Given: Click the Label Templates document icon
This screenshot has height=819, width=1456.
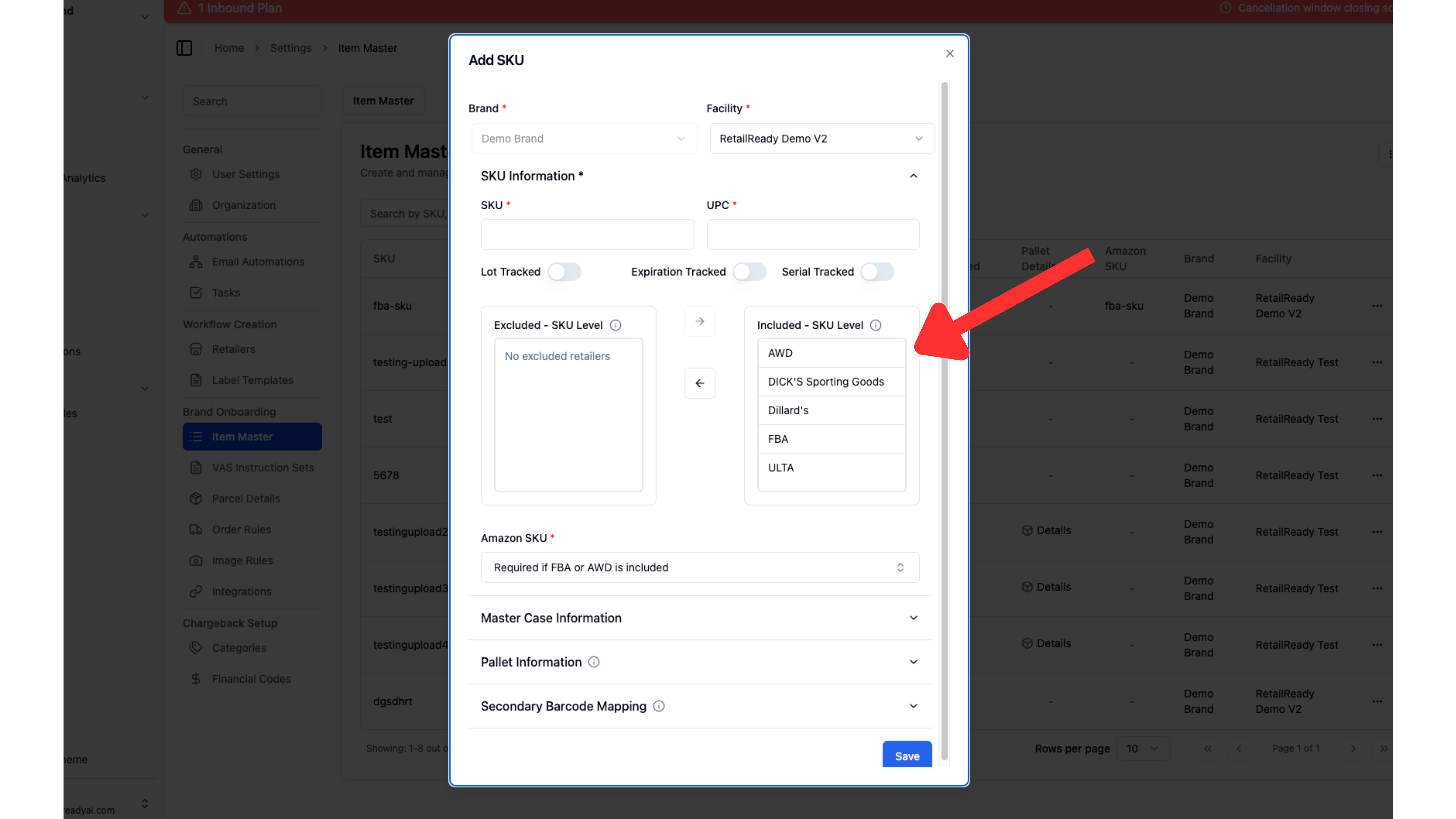Looking at the screenshot, I should pyautogui.click(x=196, y=380).
